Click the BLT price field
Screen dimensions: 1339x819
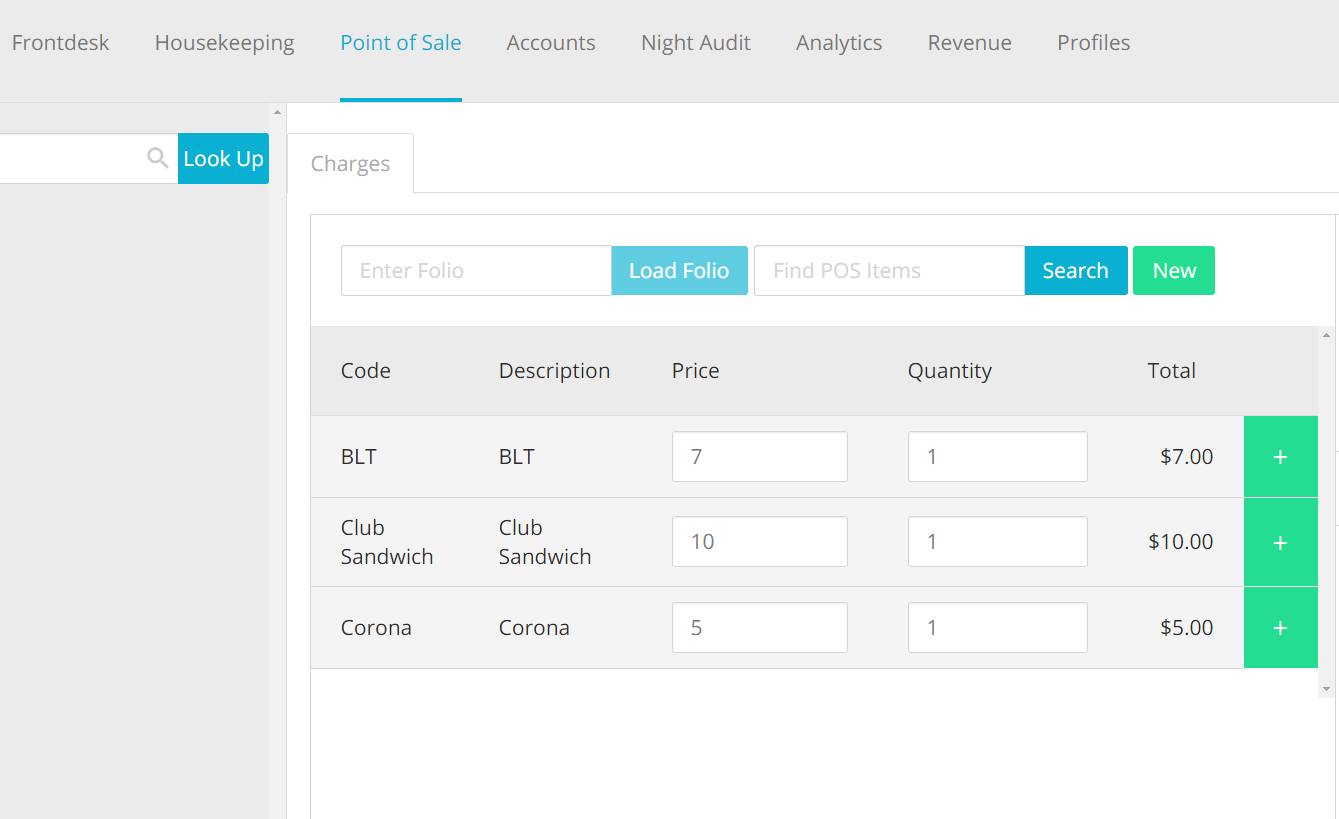point(760,457)
